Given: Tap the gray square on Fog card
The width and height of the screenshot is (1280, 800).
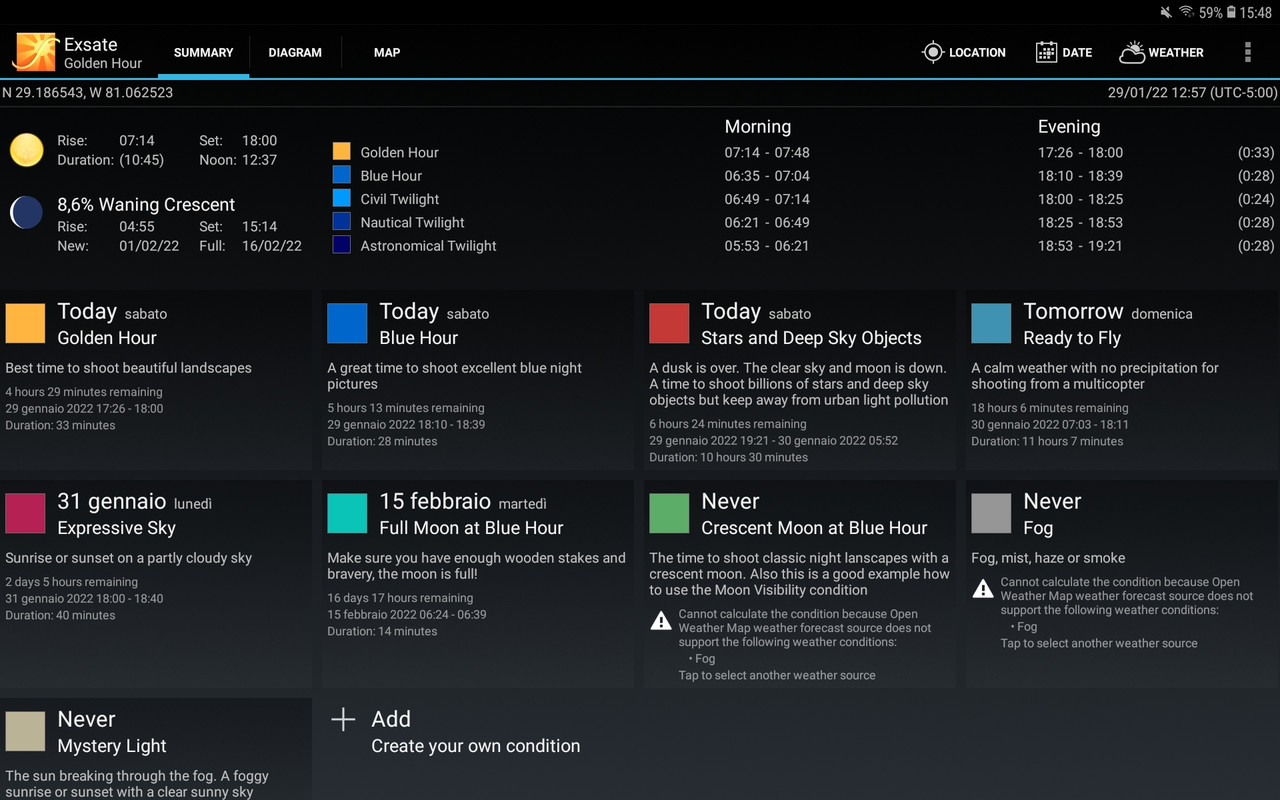Looking at the screenshot, I should (x=992, y=514).
